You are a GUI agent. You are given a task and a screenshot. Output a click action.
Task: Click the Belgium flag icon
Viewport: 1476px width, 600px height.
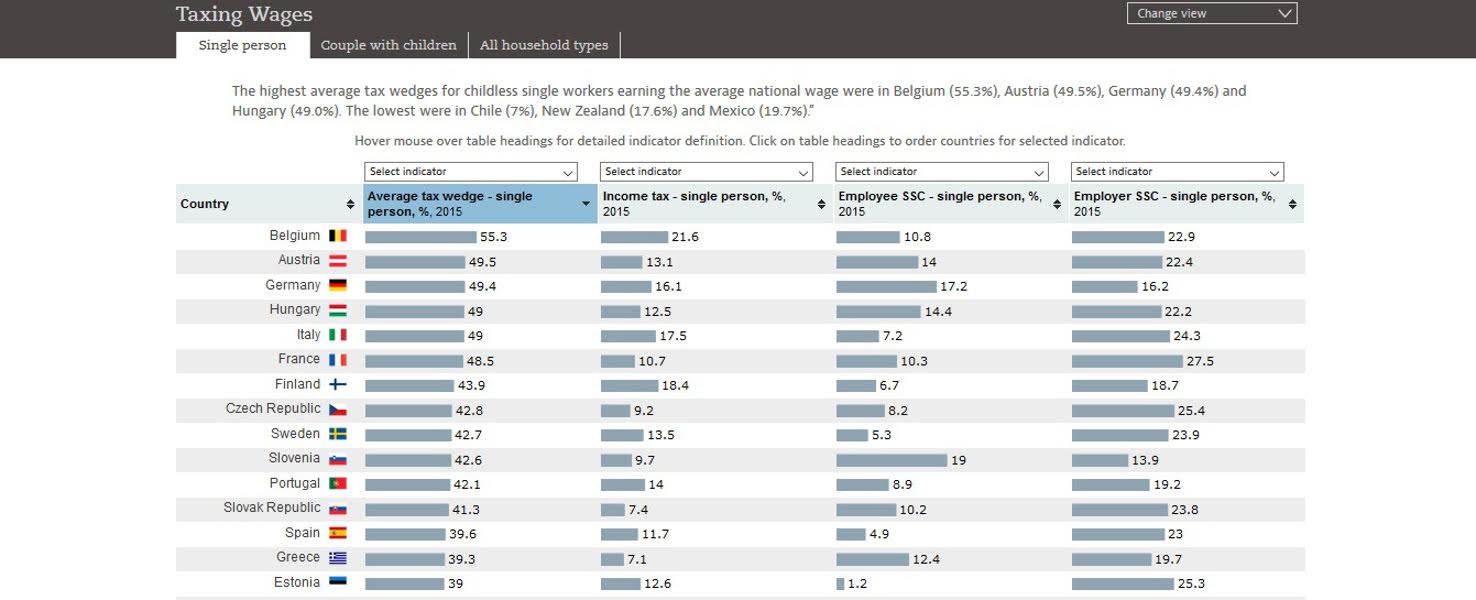coord(338,236)
